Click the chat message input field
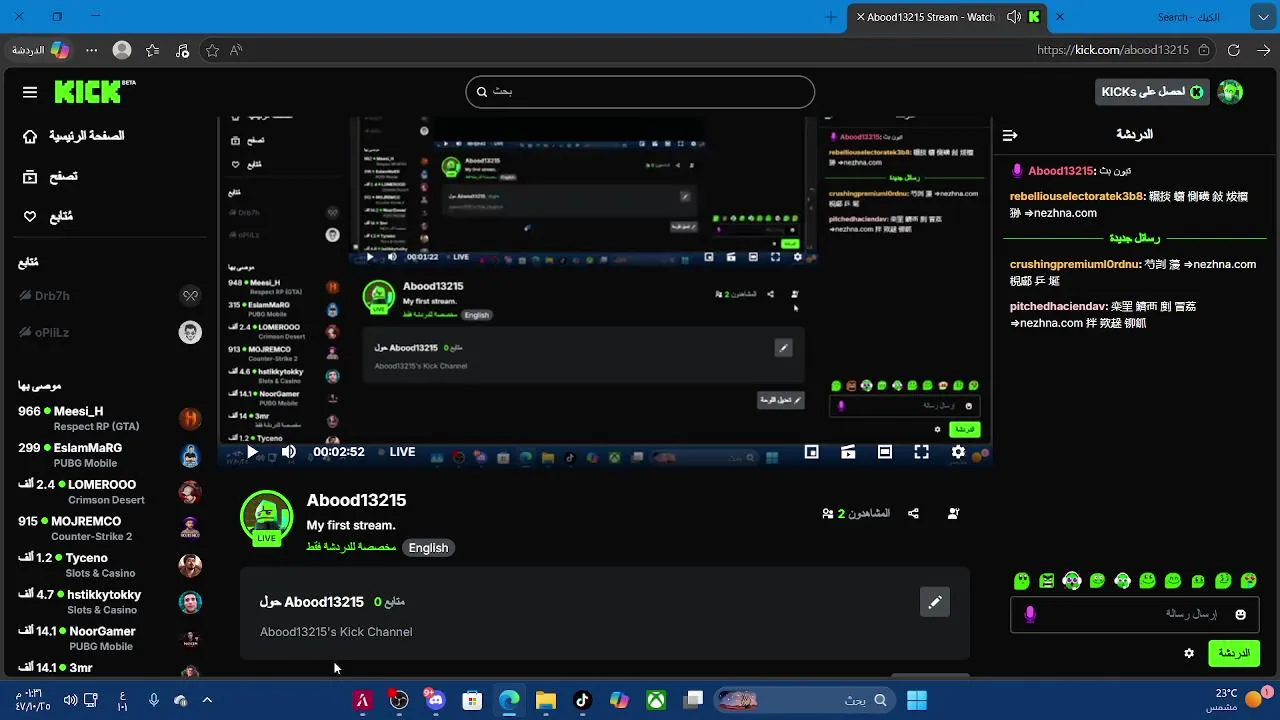Viewport: 1280px width, 720px height. pyautogui.click(x=1134, y=614)
